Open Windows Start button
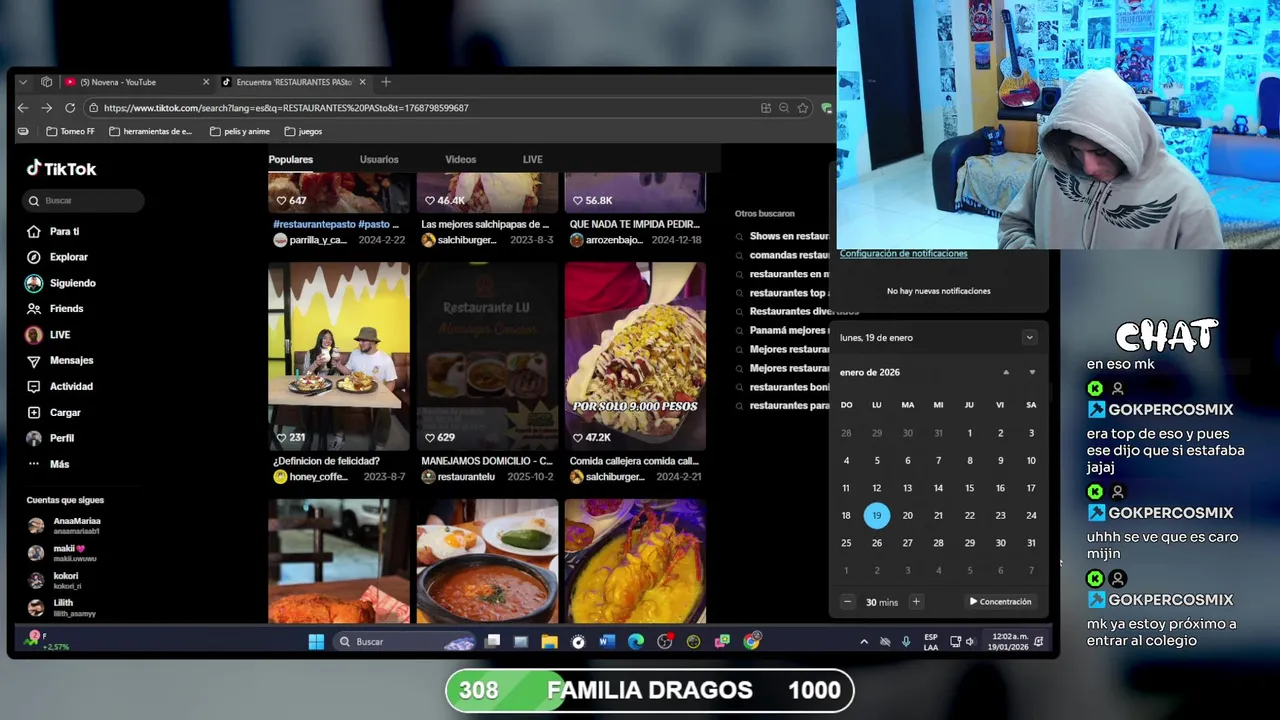The width and height of the screenshot is (1280, 720). (x=316, y=641)
